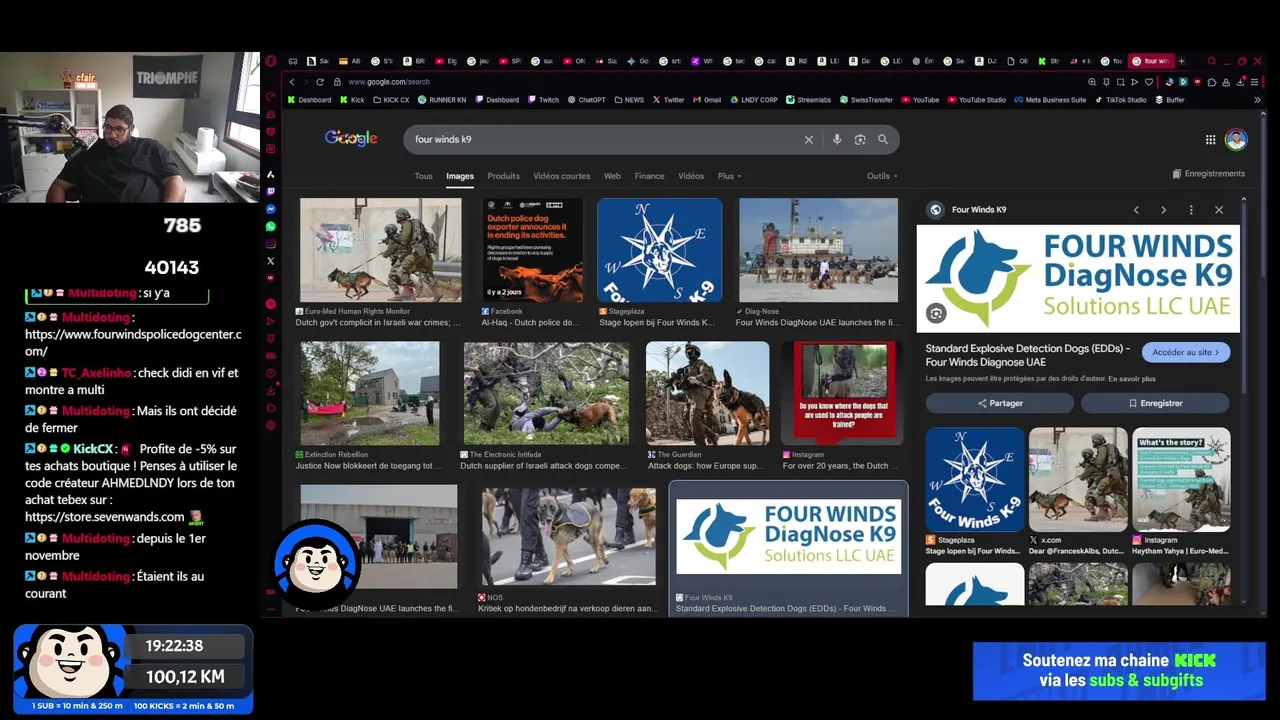Open Messenger in the browser sidebar
The width and height of the screenshot is (1280, 720).
(270, 209)
